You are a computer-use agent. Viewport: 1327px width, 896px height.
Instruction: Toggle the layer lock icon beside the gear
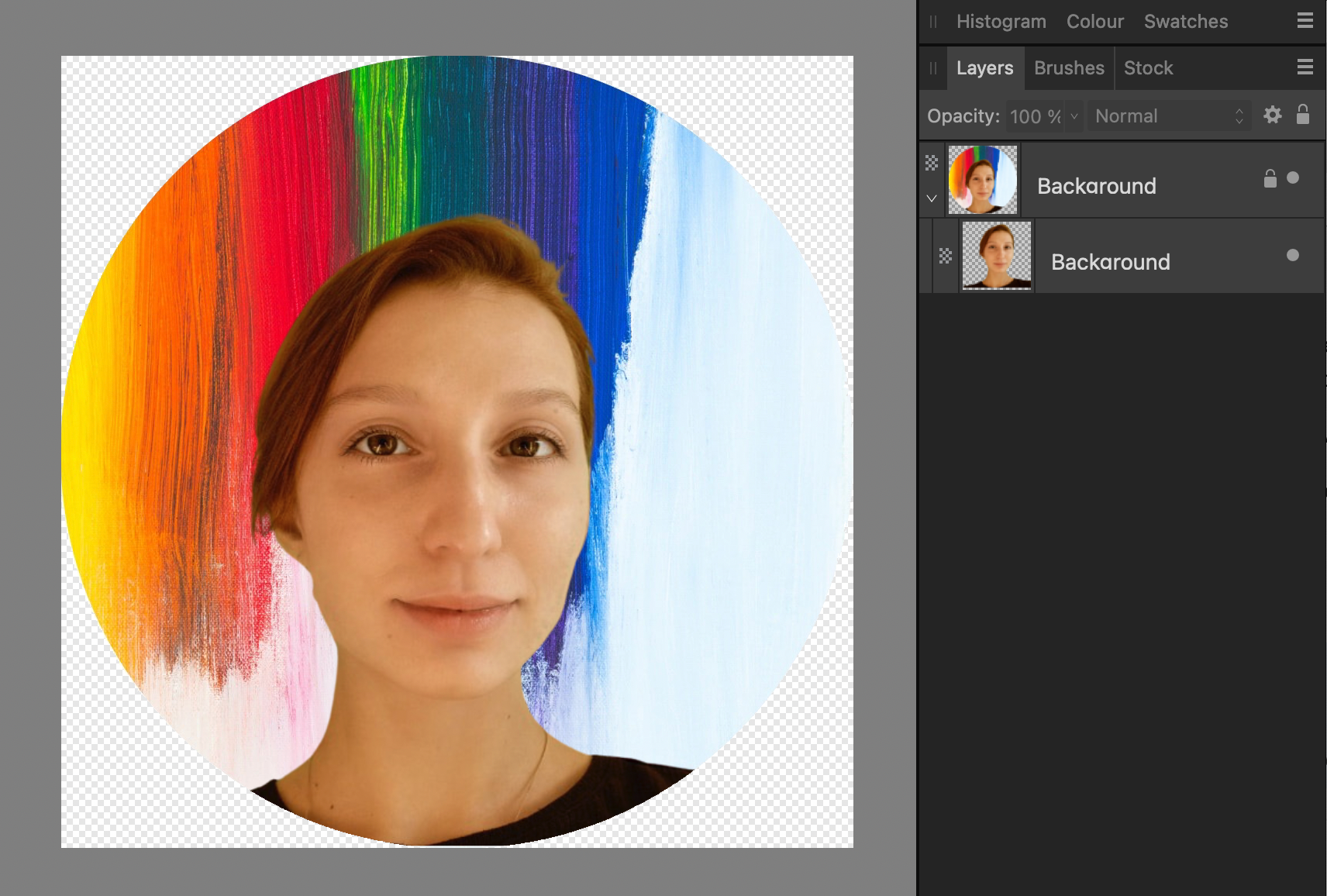coord(1303,115)
